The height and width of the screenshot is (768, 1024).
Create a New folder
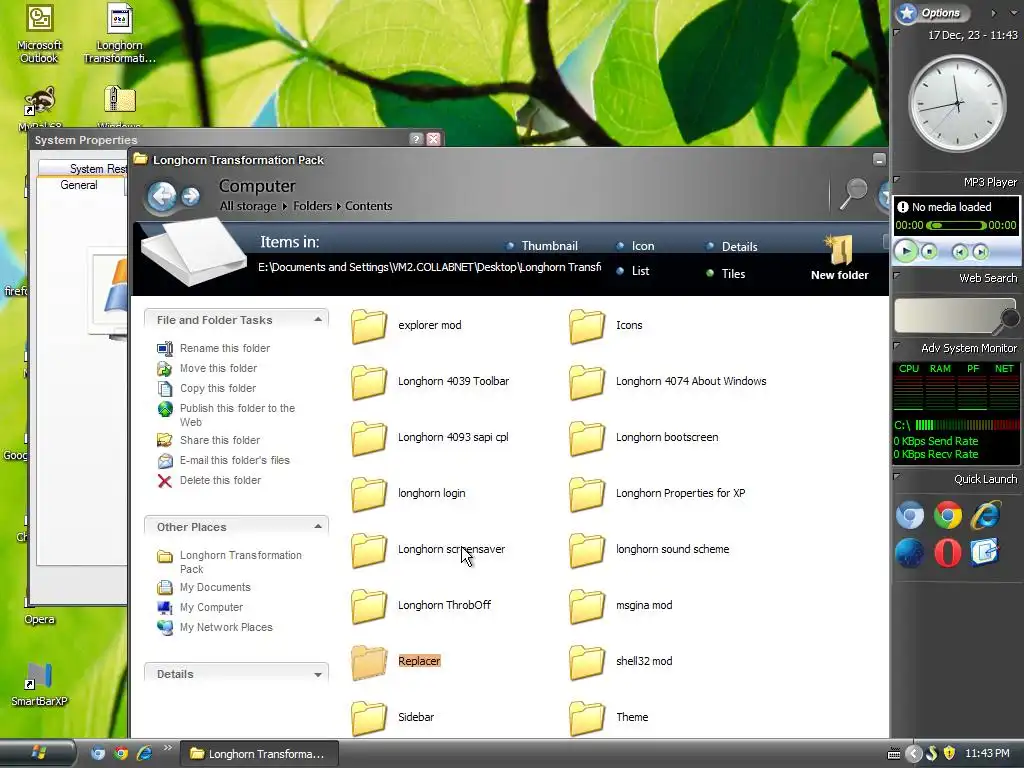tap(840, 259)
